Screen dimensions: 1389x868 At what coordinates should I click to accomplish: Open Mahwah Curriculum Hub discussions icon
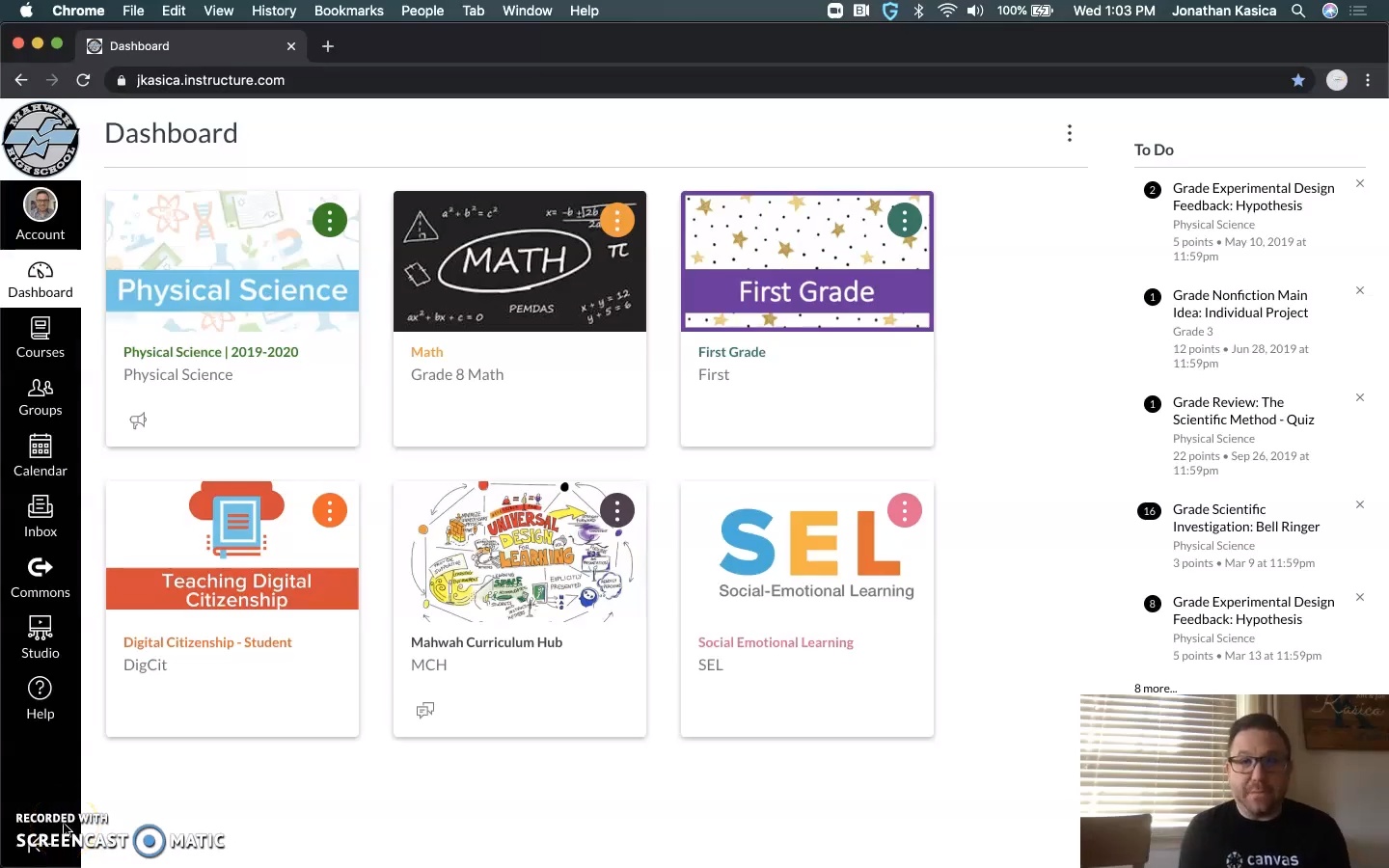(424, 711)
